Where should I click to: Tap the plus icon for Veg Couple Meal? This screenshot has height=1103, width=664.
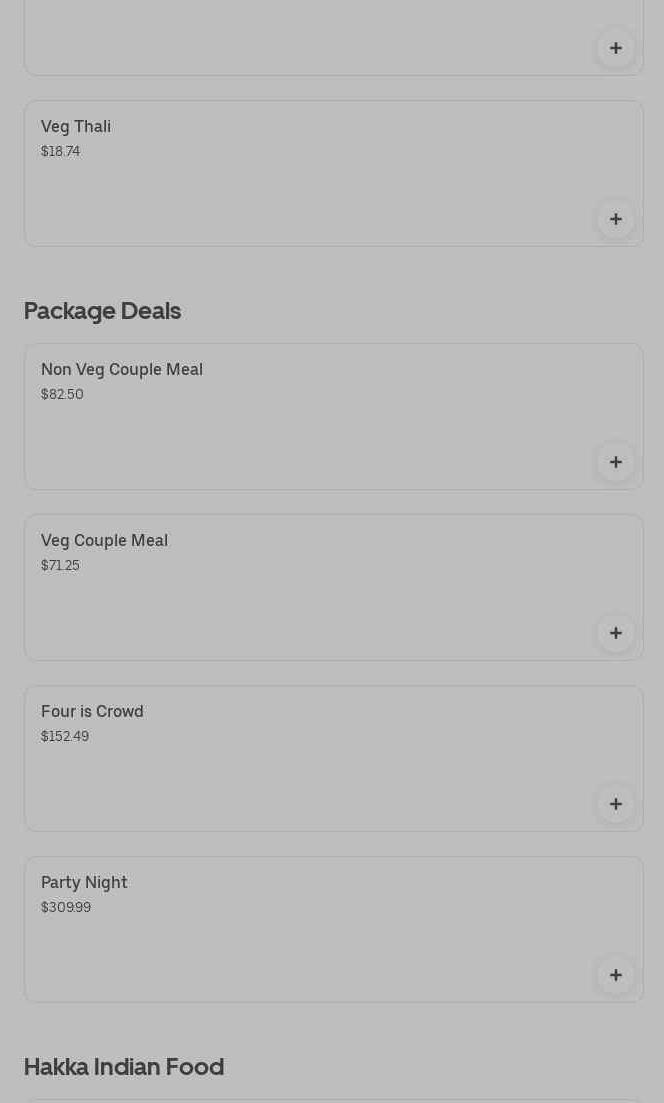click(616, 633)
